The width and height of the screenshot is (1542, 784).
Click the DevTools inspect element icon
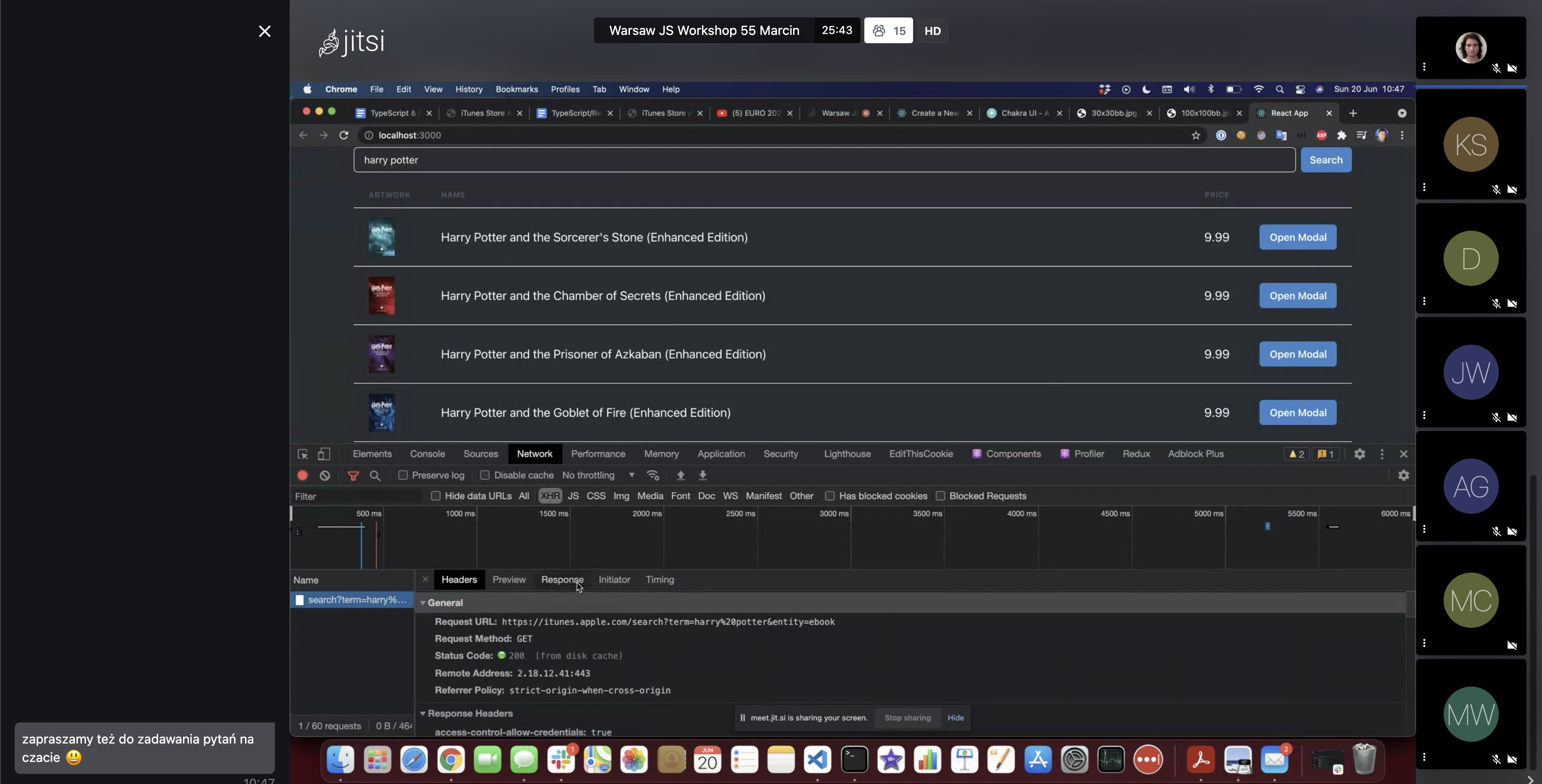click(303, 454)
